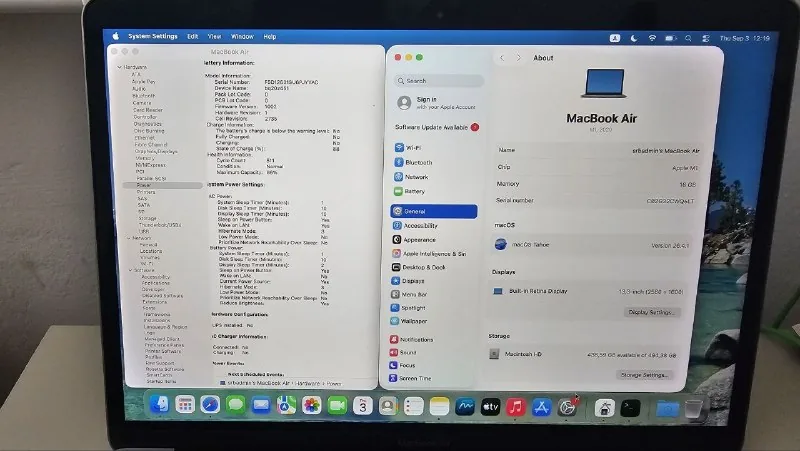This screenshot has width=800, height=451.
Task: Select Wallpaper in Settings sidebar
Action: (434, 321)
